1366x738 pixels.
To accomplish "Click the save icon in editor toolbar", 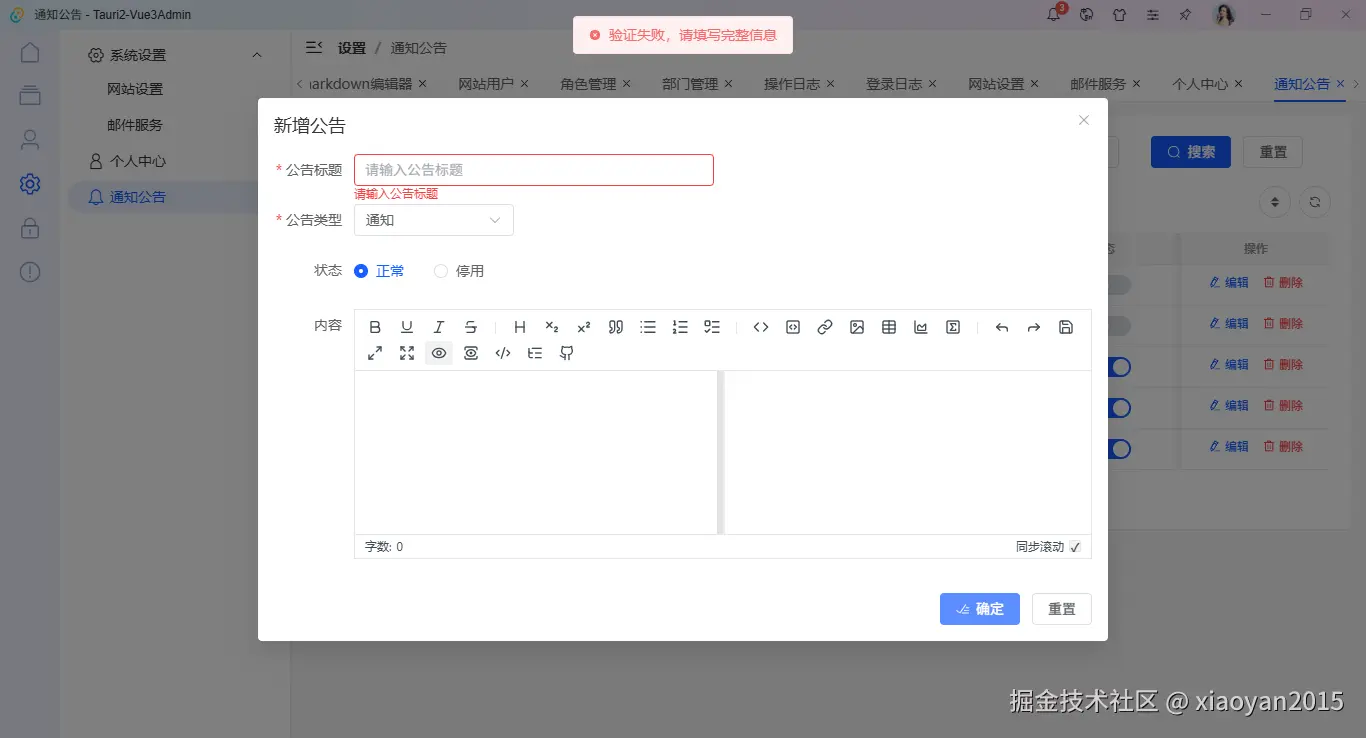I will click(1065, 326).
